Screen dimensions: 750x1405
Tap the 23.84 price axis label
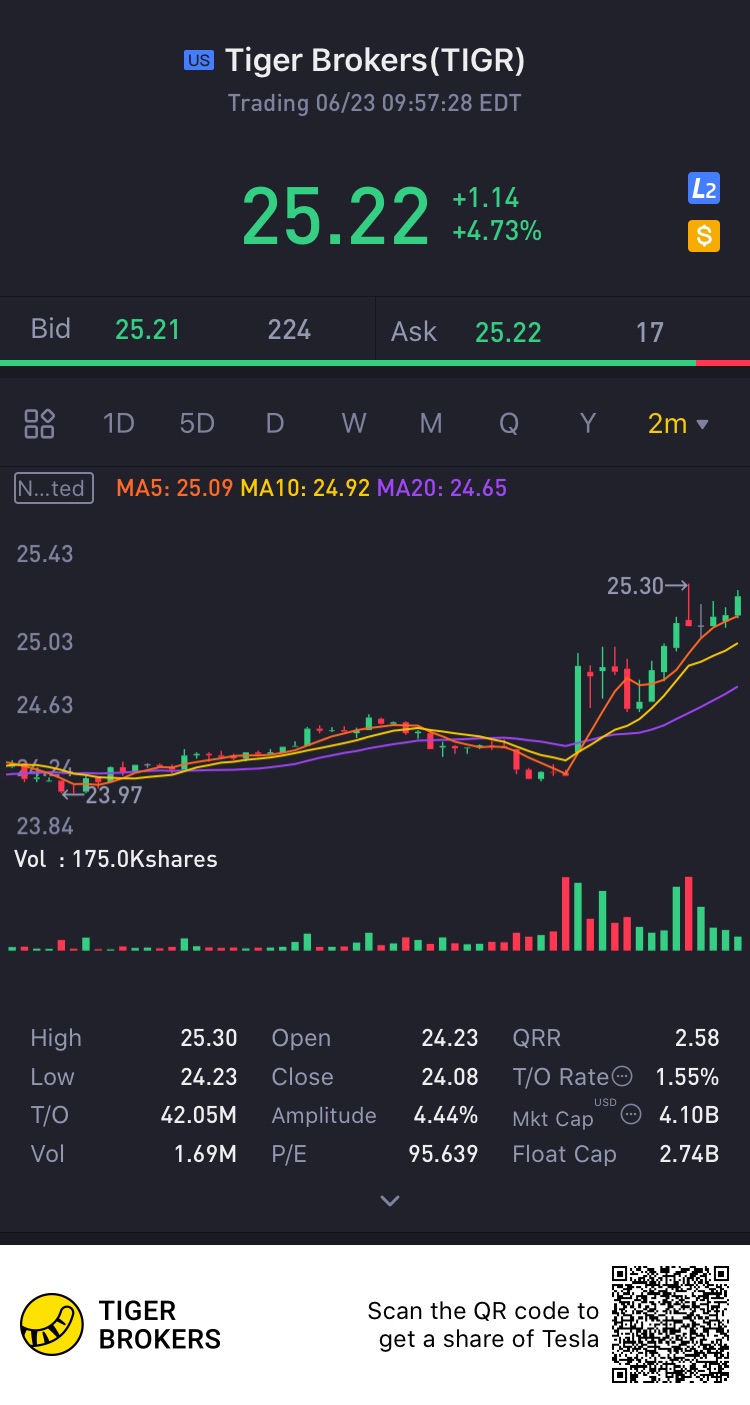pos(45,826)
